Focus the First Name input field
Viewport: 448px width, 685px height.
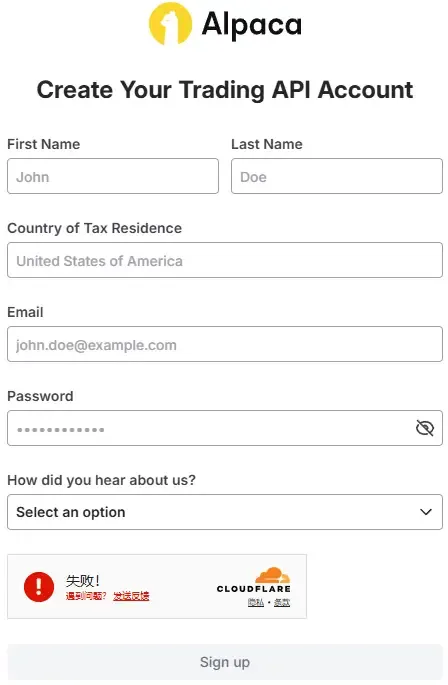point(113,176)
